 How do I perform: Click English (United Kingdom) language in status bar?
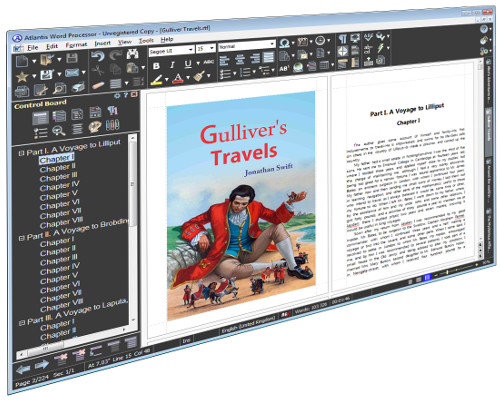point(248,324)
